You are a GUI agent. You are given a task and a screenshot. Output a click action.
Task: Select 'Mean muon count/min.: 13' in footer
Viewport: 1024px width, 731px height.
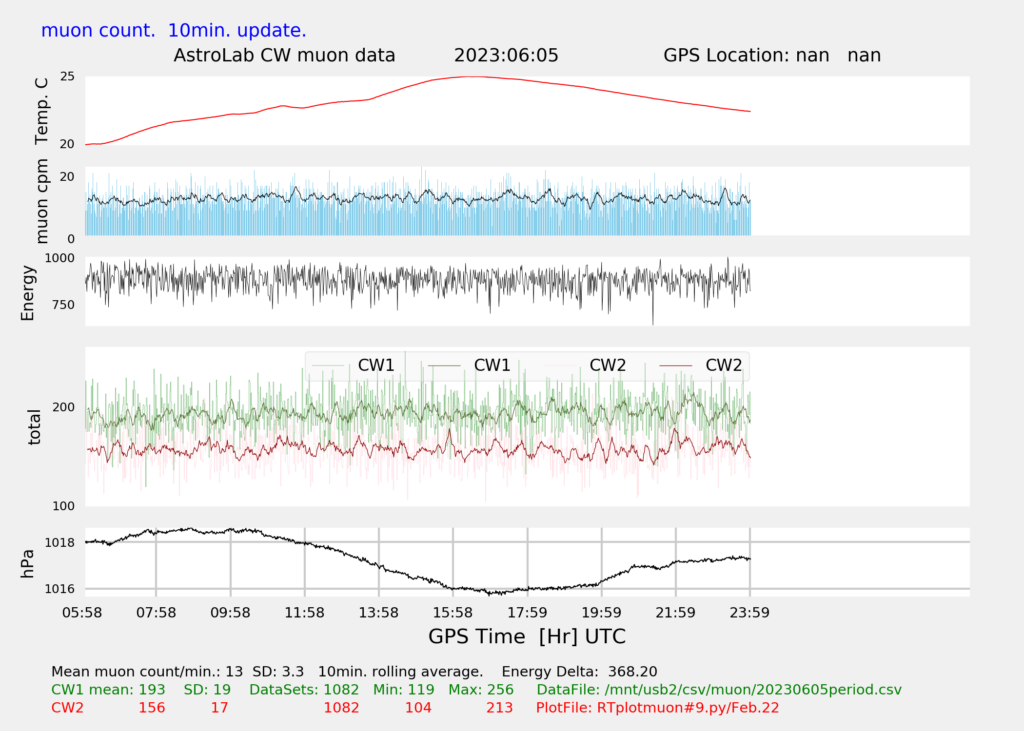[x=147, y=672]
